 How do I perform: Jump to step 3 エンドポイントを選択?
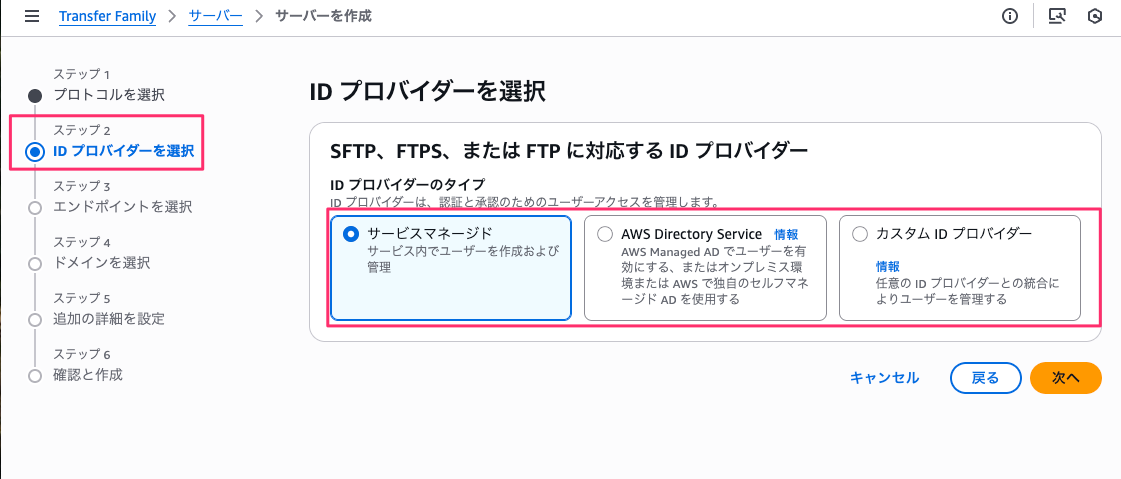point(122,207)
